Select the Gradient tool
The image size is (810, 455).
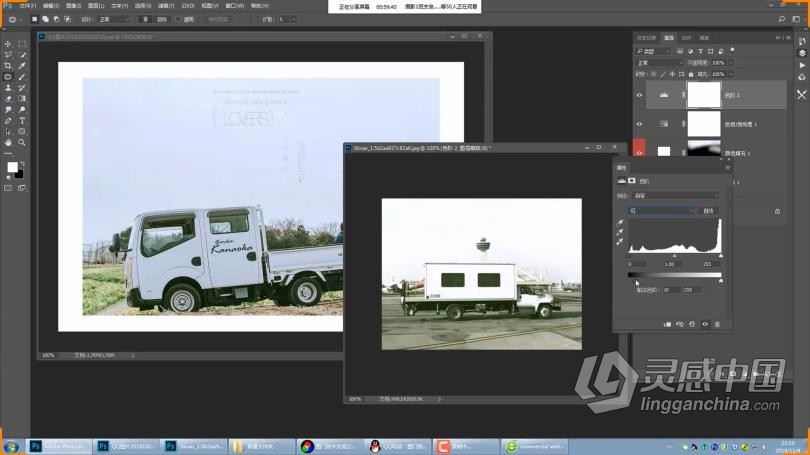[22, 99]
